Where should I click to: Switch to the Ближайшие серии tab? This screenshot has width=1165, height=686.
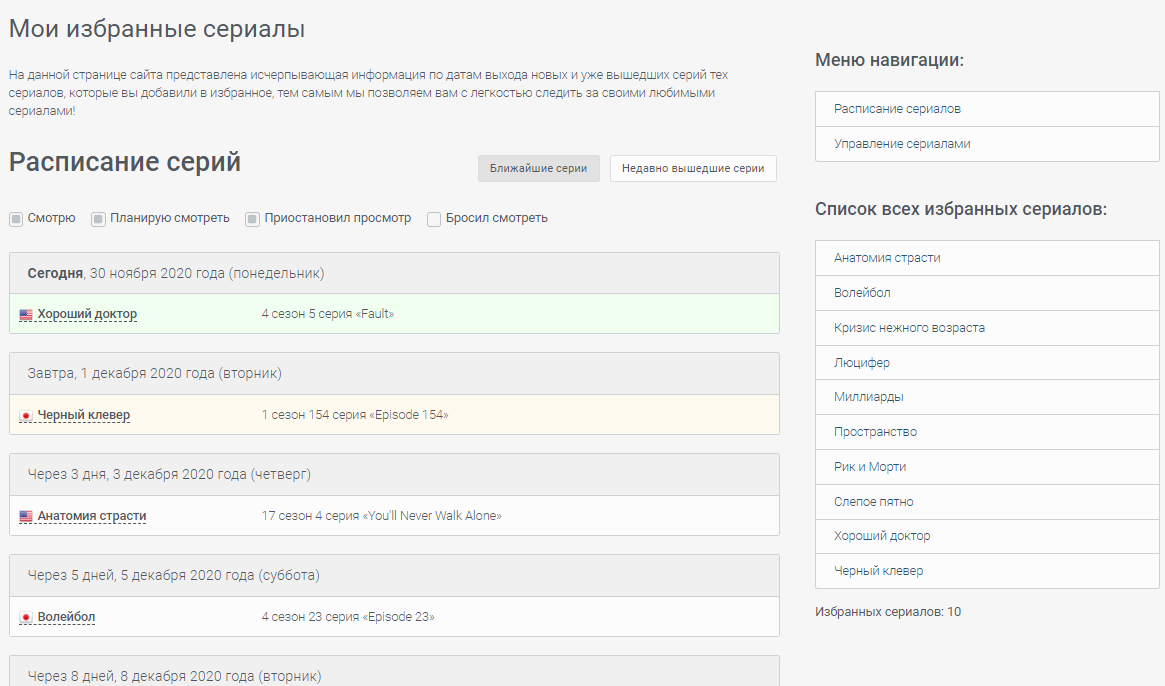coord(538,169)
